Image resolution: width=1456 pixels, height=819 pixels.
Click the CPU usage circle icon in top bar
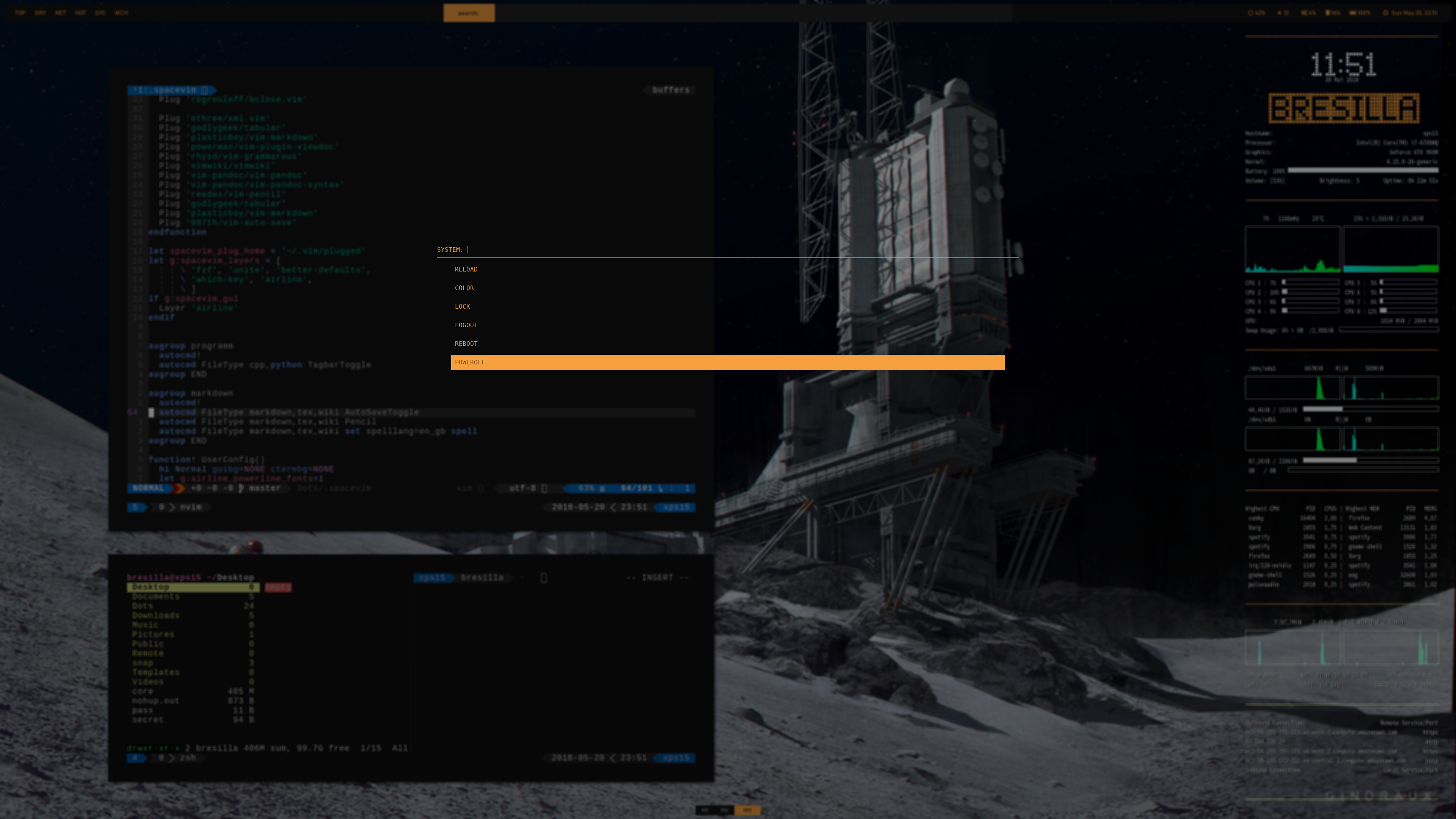(x=1251, y=13)
